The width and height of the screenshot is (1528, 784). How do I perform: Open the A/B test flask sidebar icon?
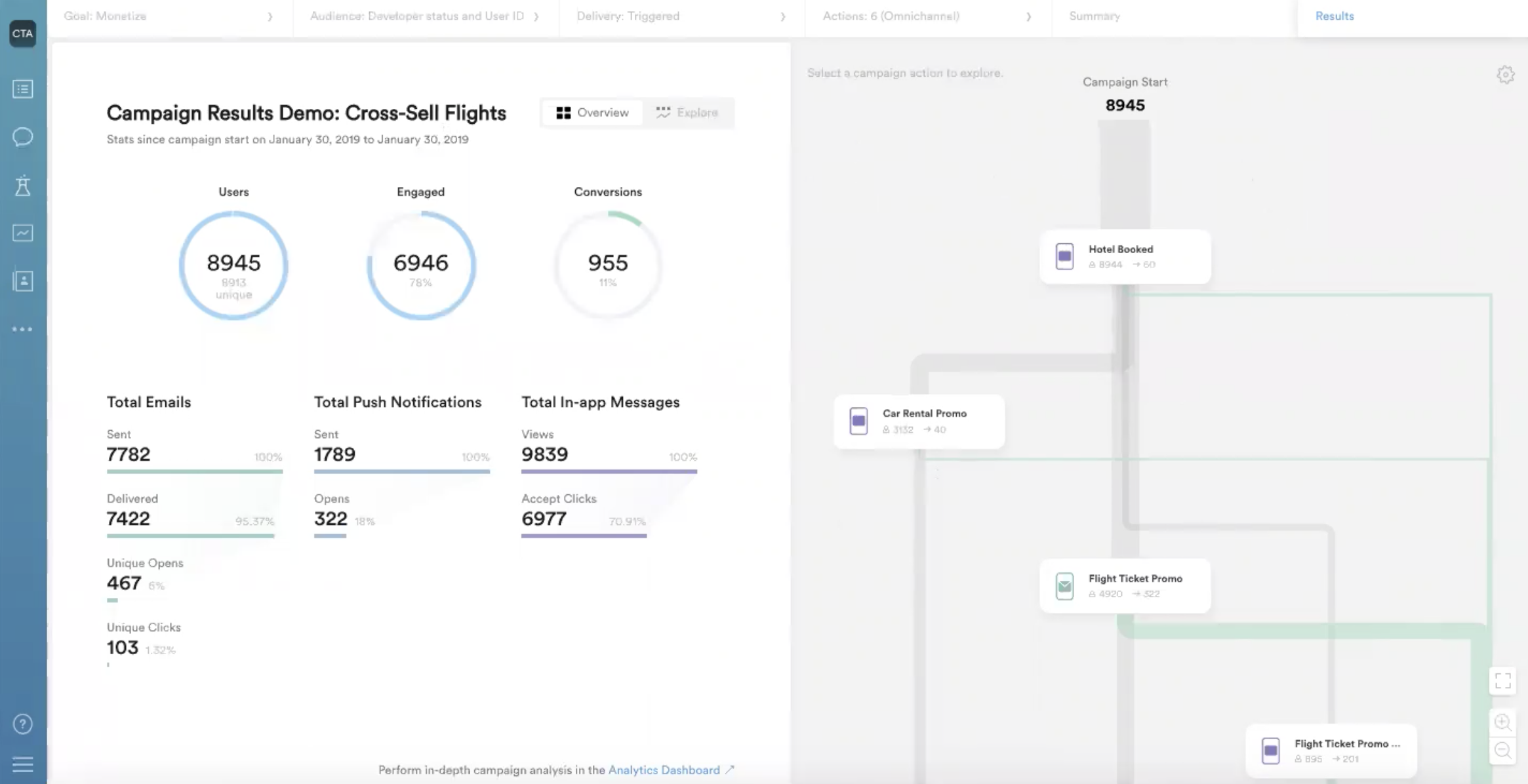coord(23,186)
